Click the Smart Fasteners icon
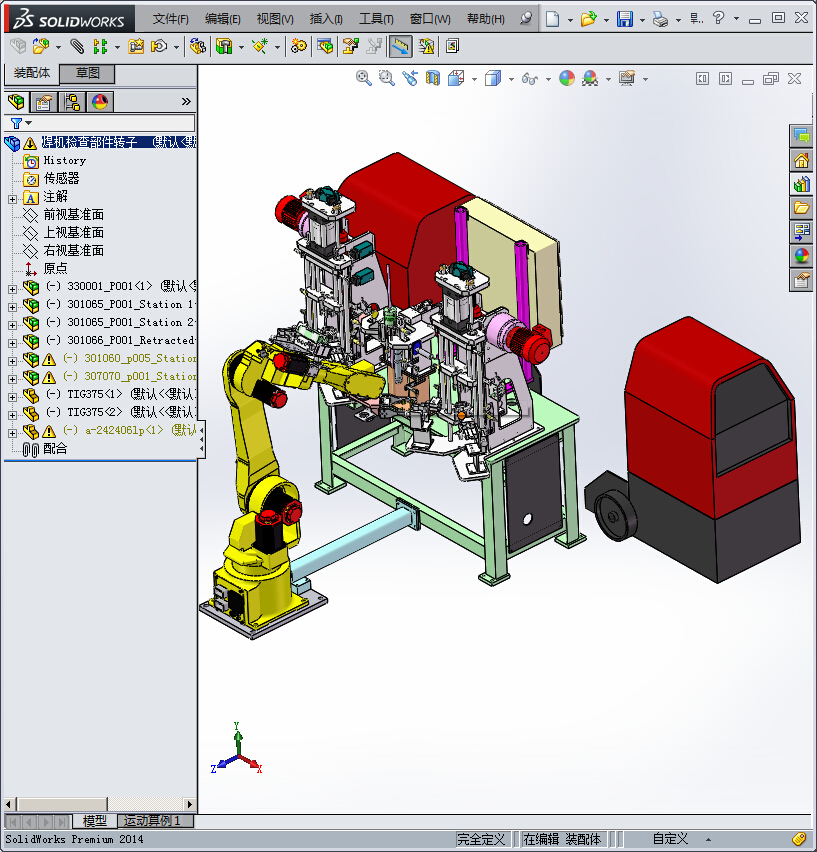Viewport: 817px width, 852px height. tap(136, 47)
